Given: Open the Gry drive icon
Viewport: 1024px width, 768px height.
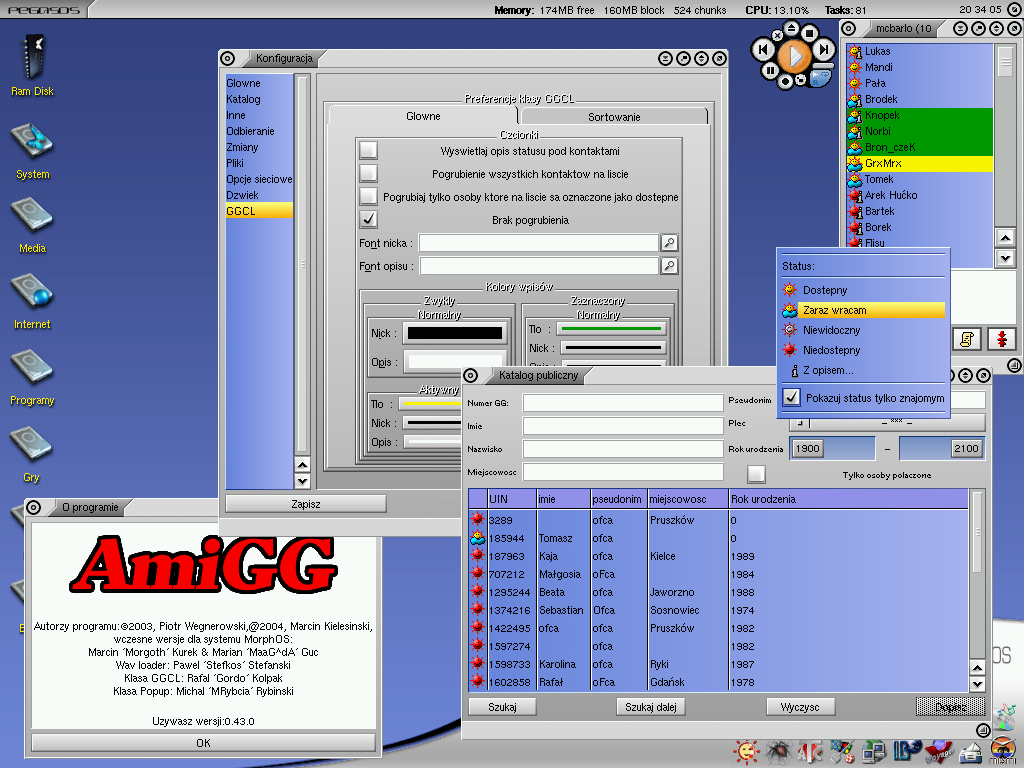Looking at the screenshot, I should [x=31, y=455].
